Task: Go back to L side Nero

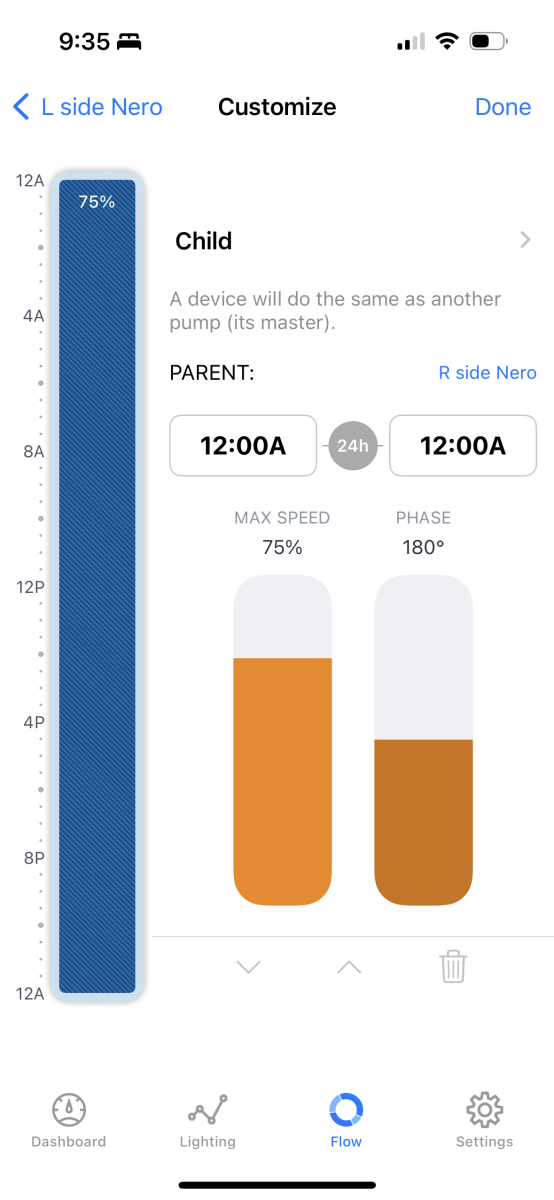Action: pos(87,107)
